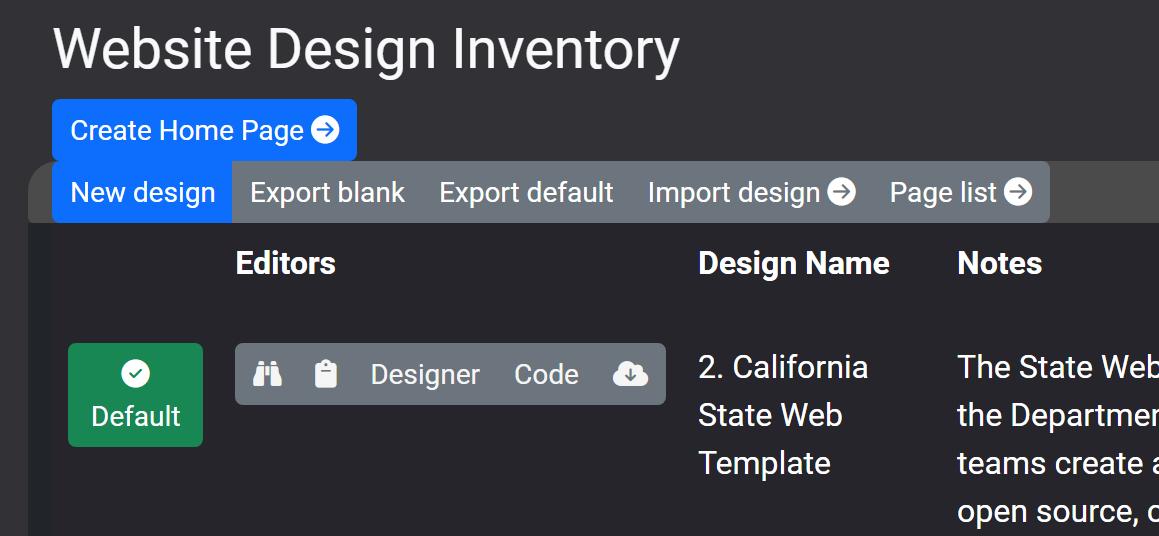Image resolution: width=1159 pixels, height=536 pixels.
Task: Choose Export blank in the toolbar
Action: click(327, 192)
